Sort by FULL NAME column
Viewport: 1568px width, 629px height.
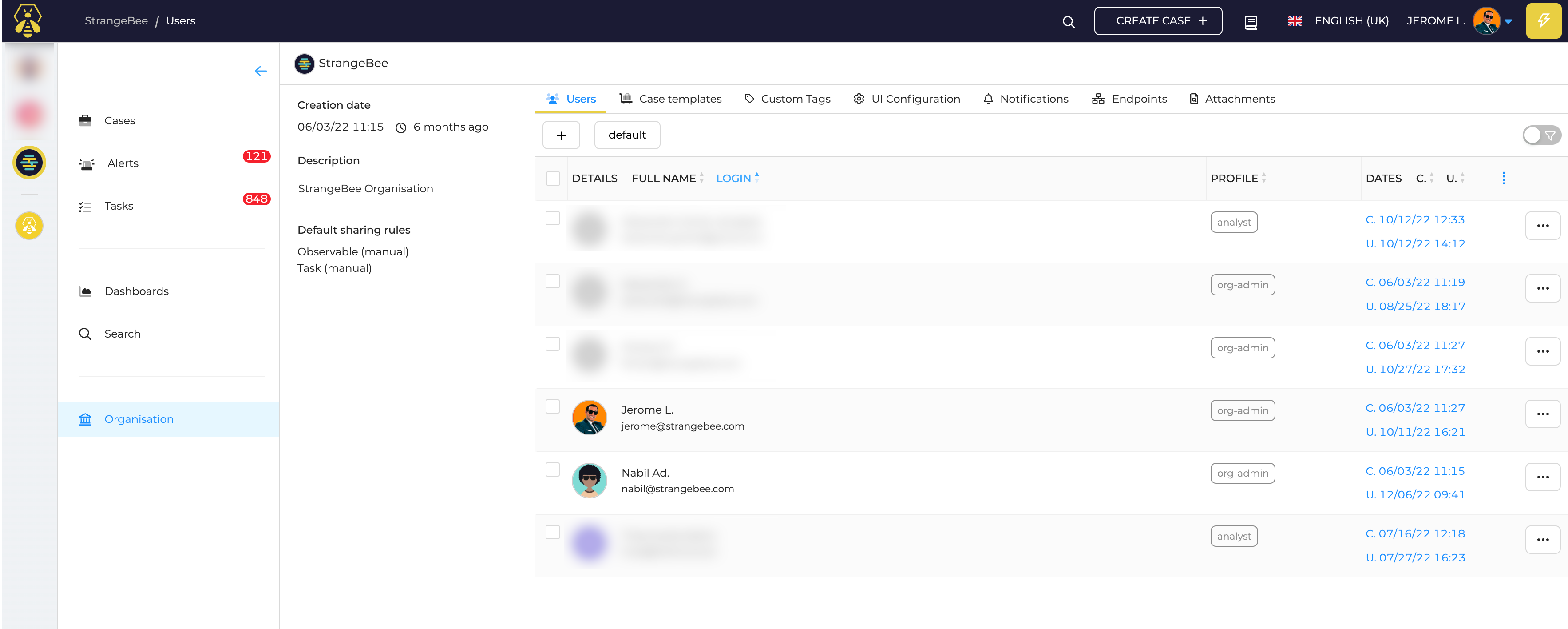[667, 179]
